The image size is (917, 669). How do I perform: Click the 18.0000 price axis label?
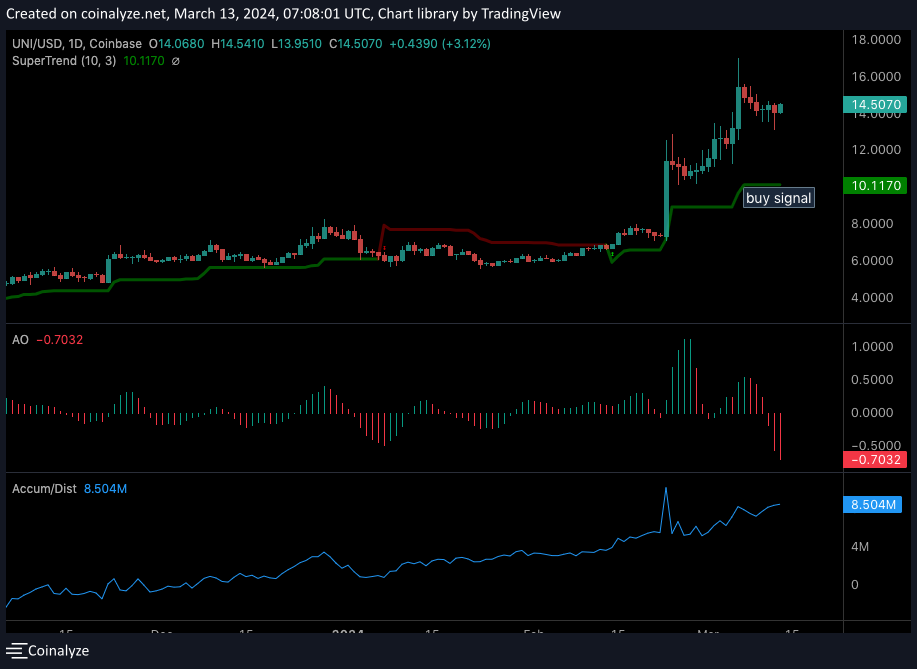click(x=874, y=40)
